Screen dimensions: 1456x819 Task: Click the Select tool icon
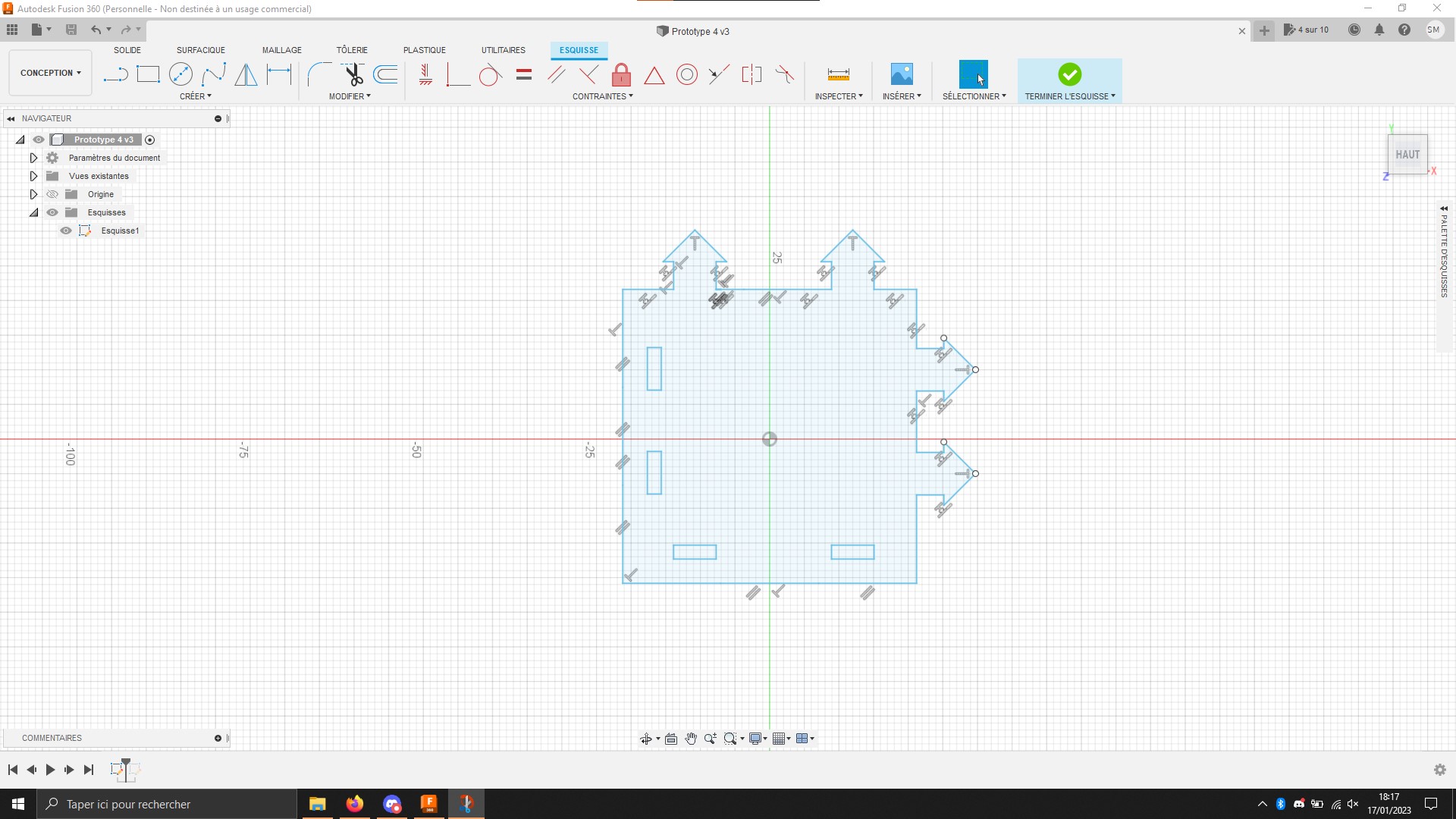coord(973,74)
